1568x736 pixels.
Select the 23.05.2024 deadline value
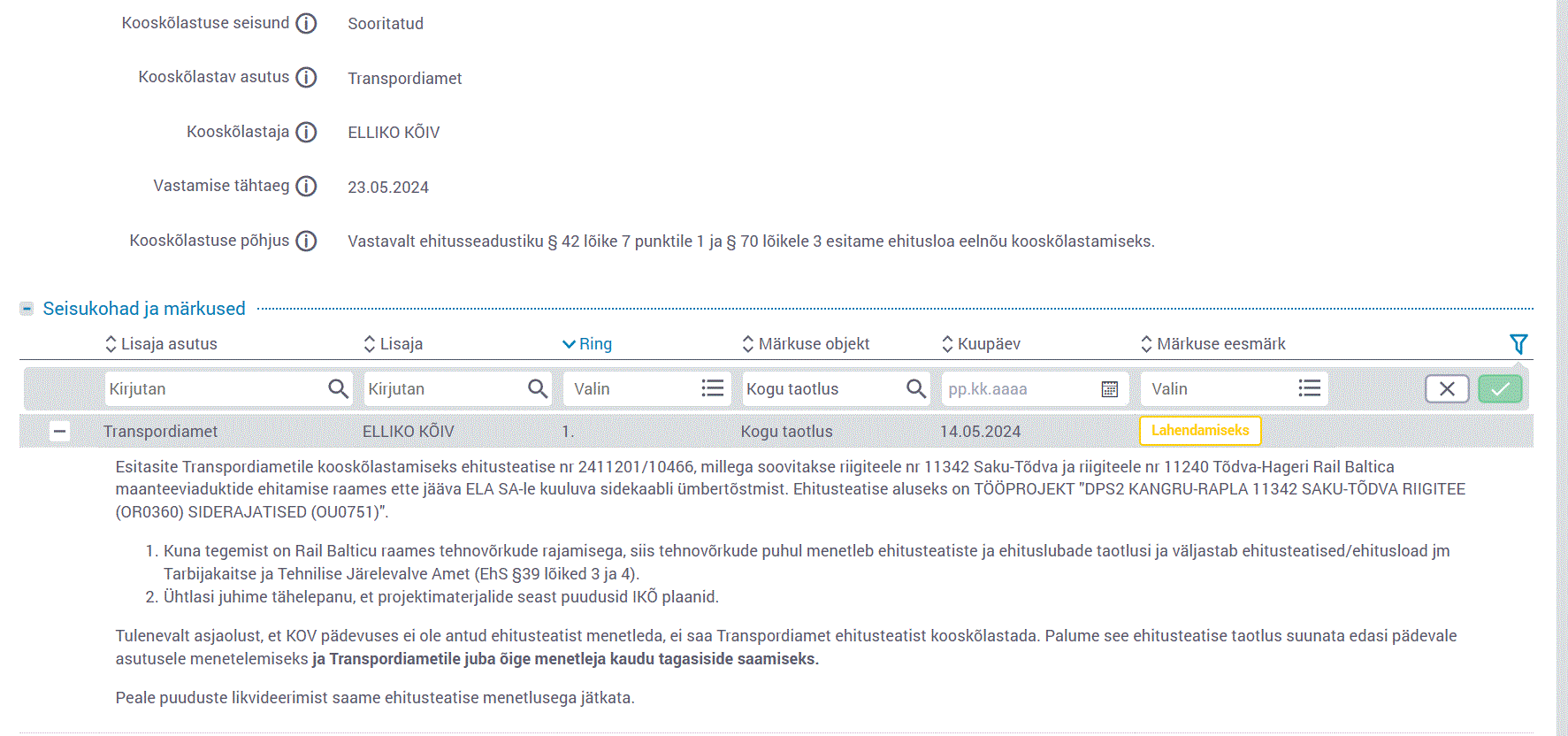click(388, 188)
